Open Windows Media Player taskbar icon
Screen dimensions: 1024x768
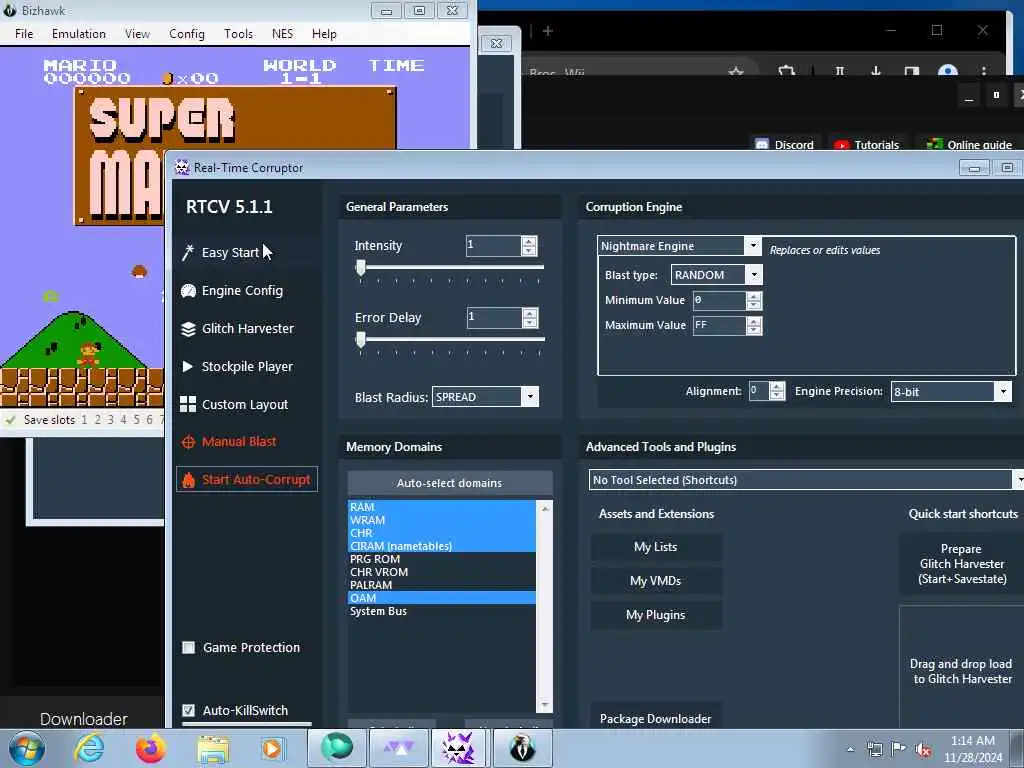pyautogui.click(x=272, y=748)
